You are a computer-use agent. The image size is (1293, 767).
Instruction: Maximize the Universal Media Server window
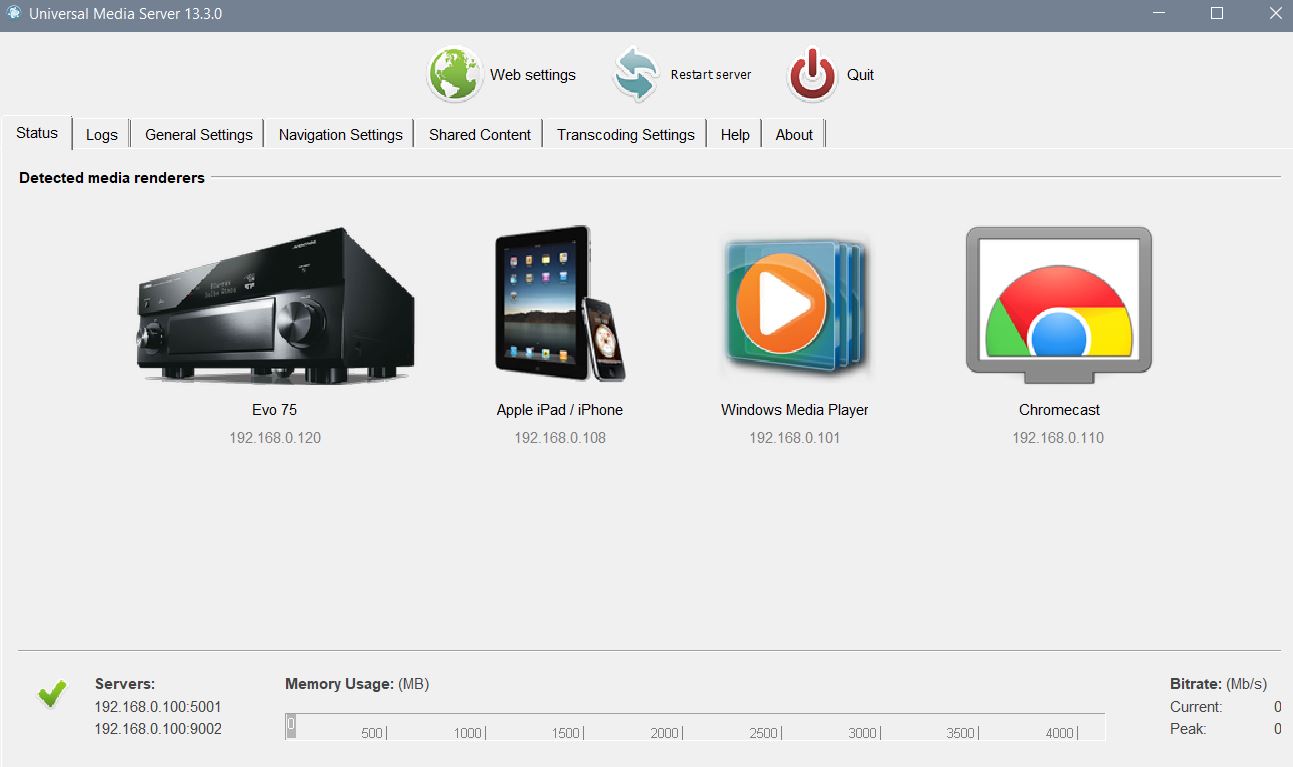pyautogui.click(x=1217, y=14)
